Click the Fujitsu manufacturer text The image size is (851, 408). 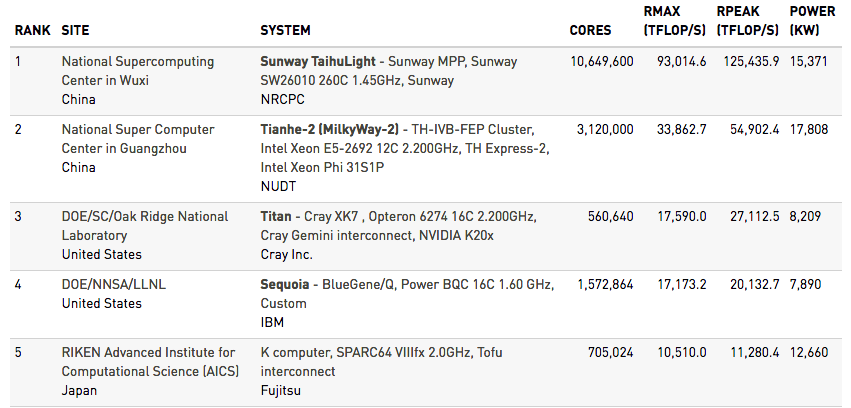click(282, 390)
